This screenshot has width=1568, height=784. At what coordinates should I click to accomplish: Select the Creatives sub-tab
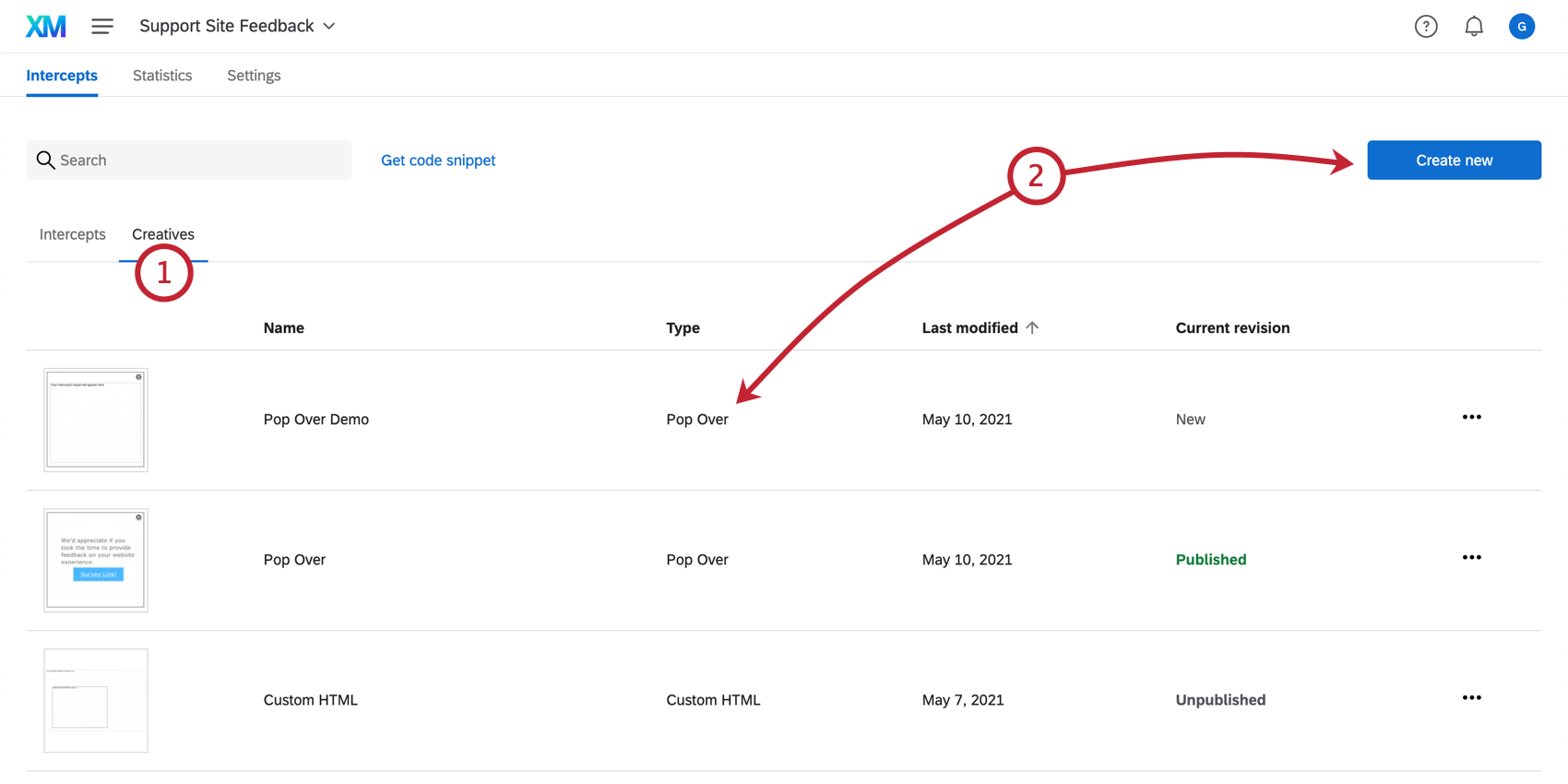[x=163, y=234]
